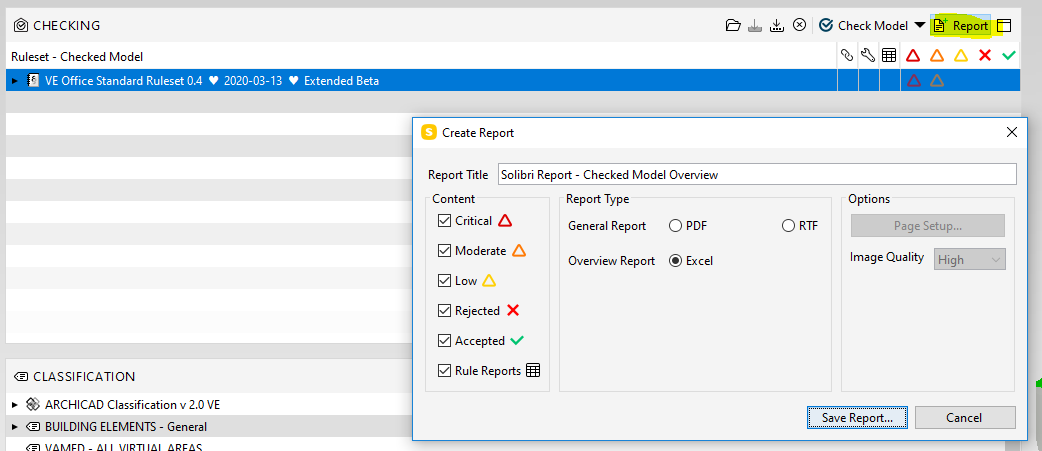Click the orange moderate triangle column header
Image resolution: width=1042 pixels, height=451 pixels.
coord(937,56)
